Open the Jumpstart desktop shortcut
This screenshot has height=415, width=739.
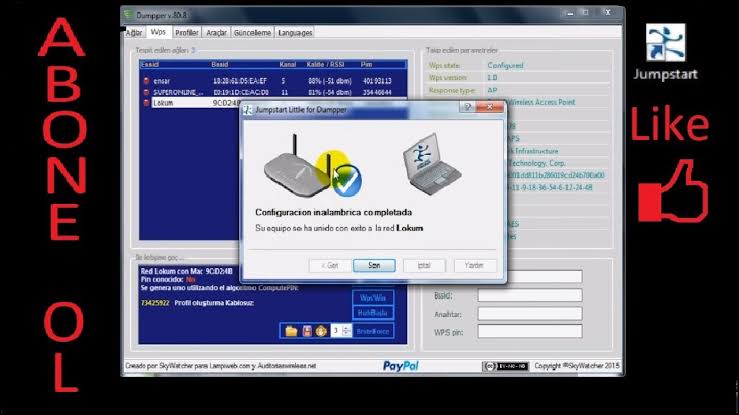pyautogui.click(x=665, y=53)
